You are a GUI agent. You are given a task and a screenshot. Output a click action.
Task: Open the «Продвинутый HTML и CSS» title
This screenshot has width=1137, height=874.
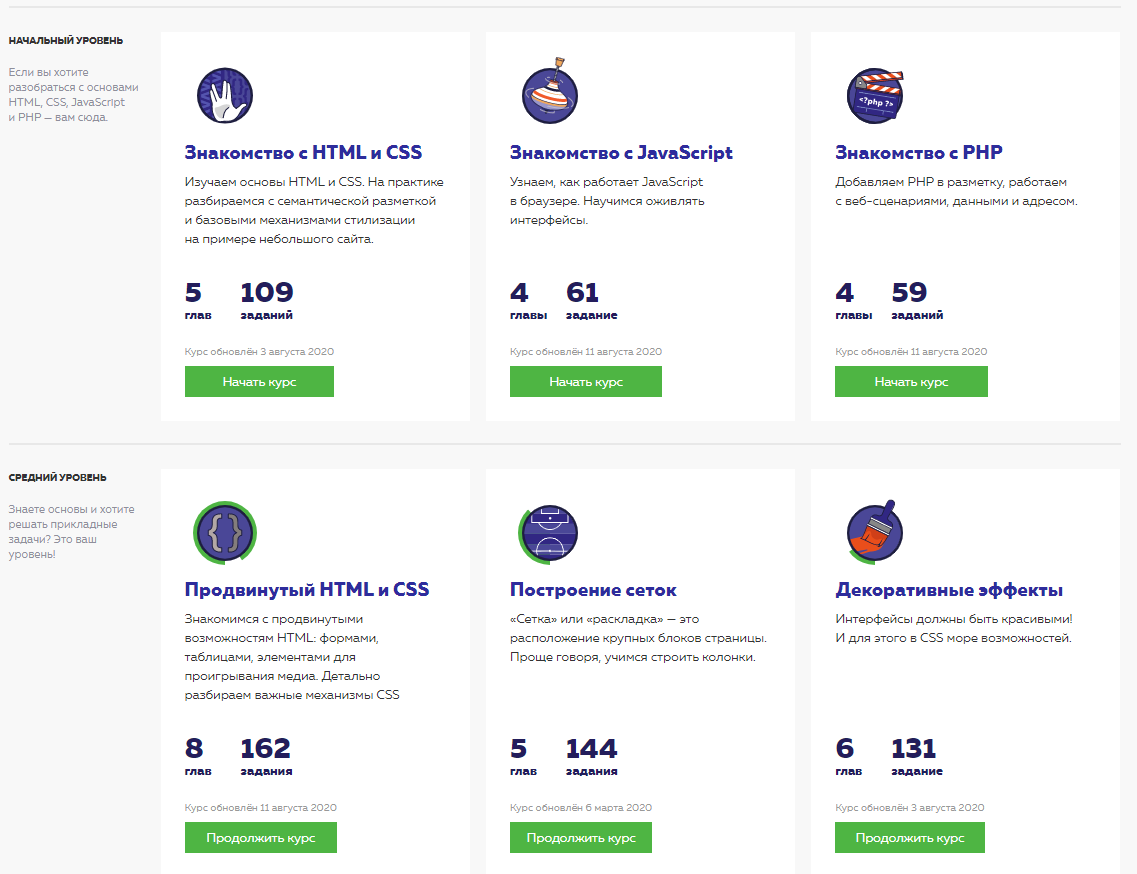[x=307, y=590]
